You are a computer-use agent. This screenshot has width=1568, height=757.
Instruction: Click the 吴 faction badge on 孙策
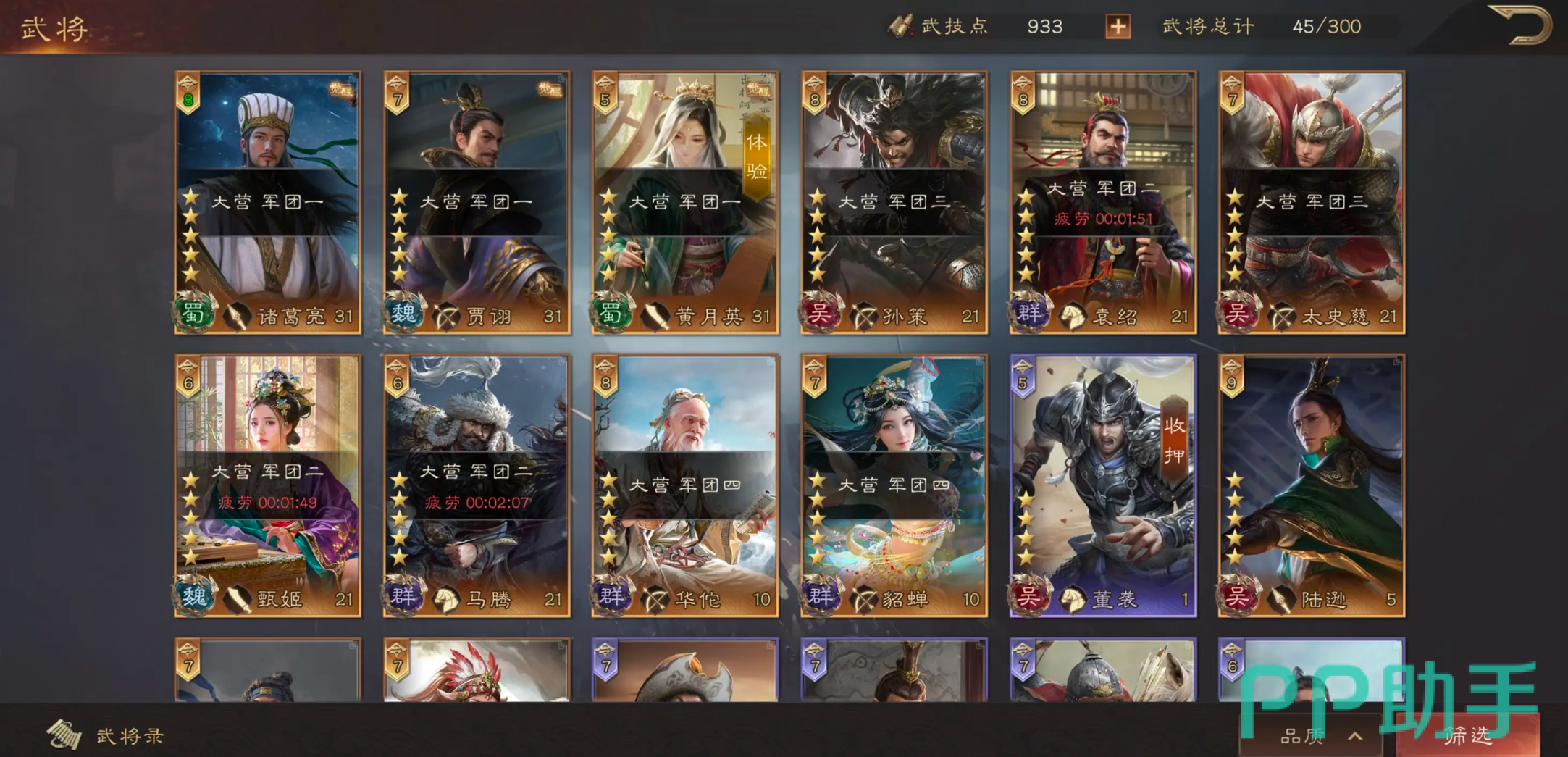(820, 313)
